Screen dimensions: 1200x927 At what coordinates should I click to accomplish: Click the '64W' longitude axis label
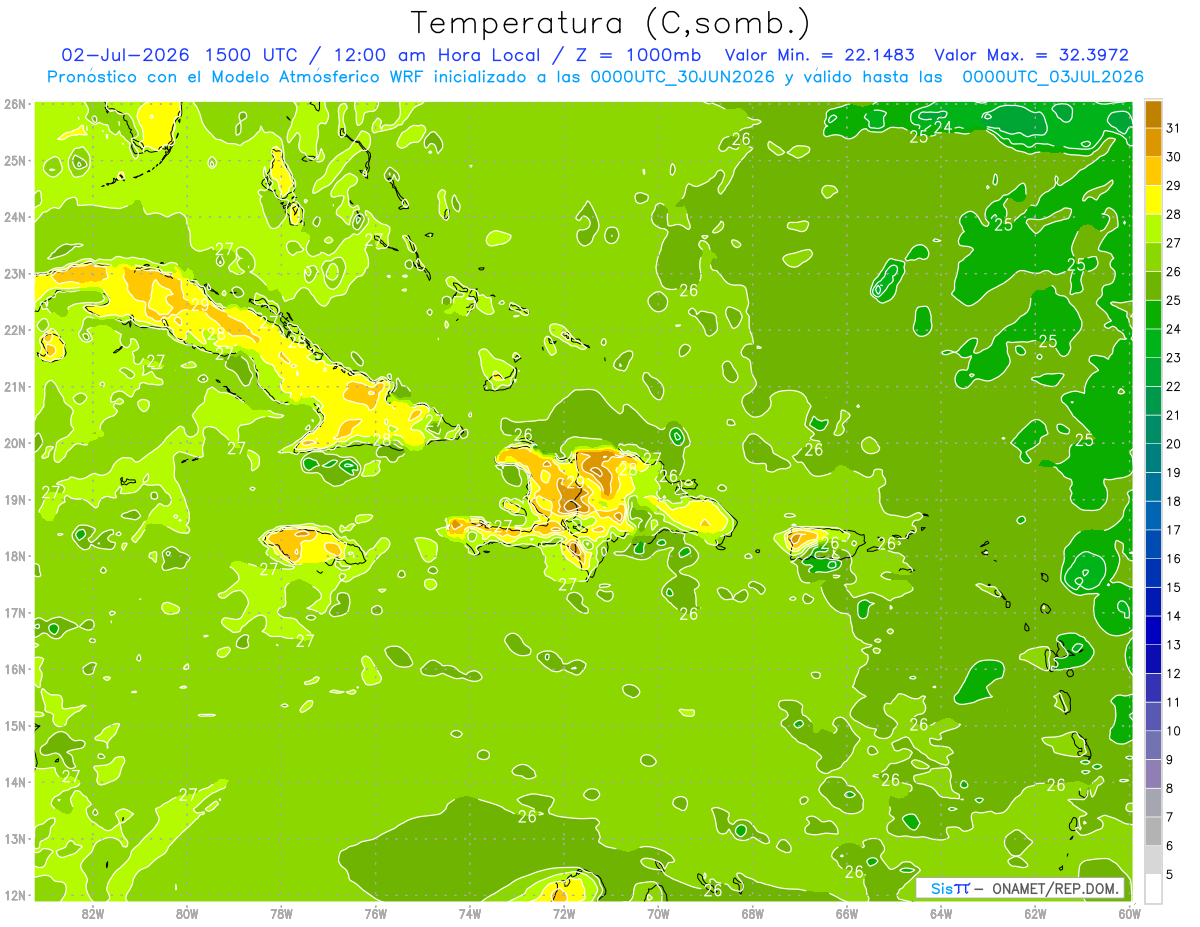(x=941, y=913)
